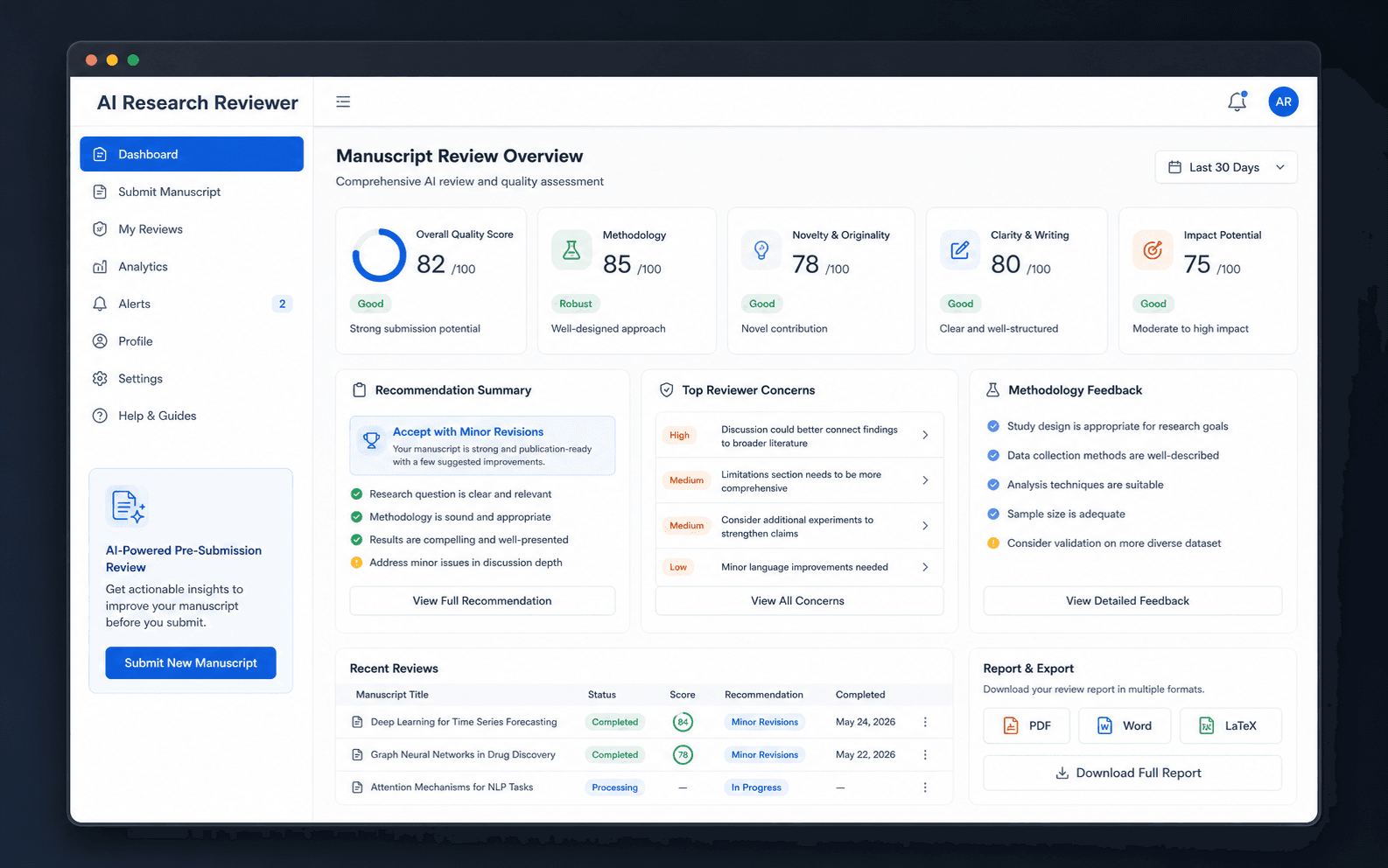
Task: Click the Robust badge on Methodology card
Action: (576, 304)
